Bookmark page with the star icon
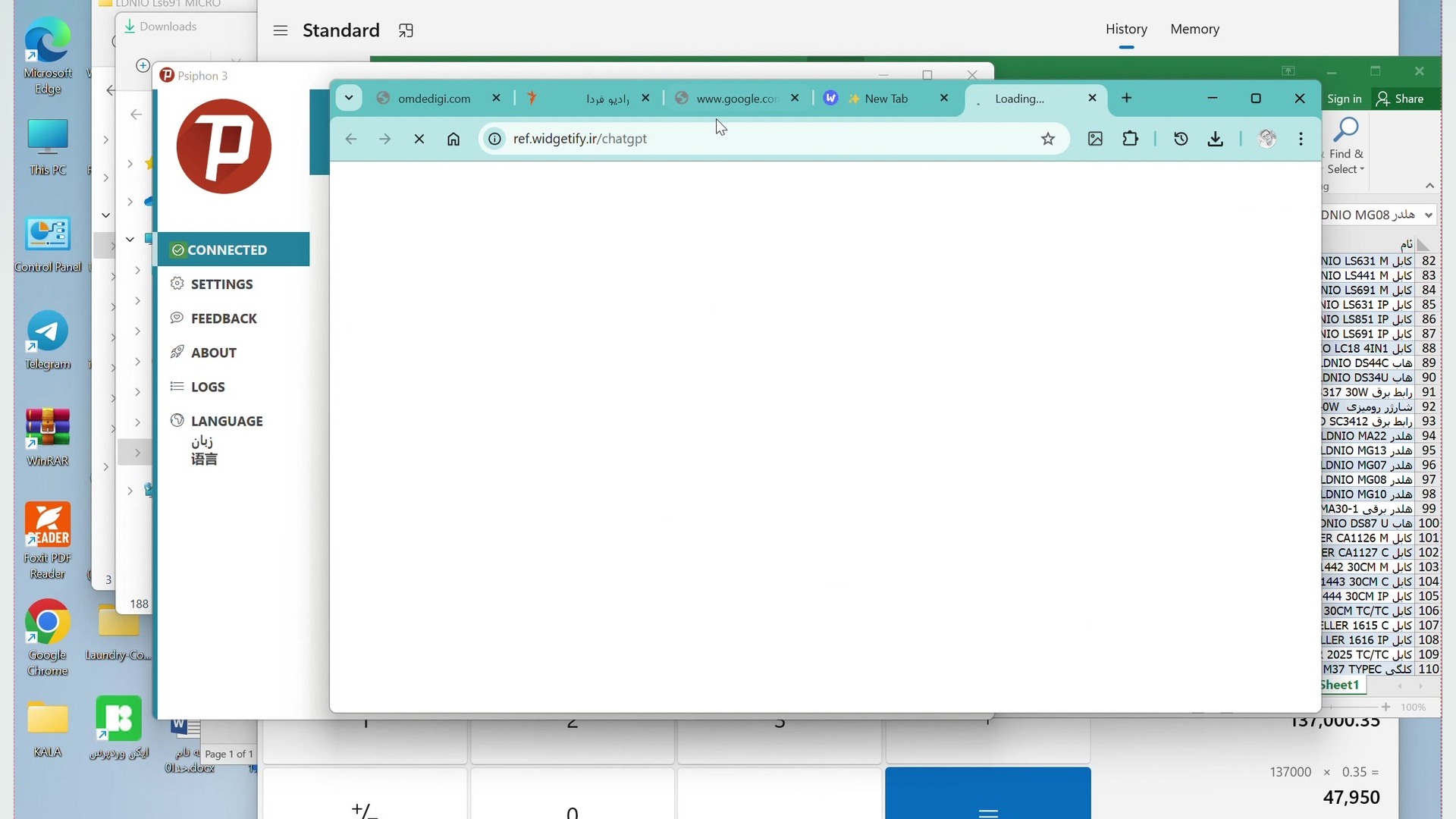Screen dimensions: 1456x819 [1048, 139]
